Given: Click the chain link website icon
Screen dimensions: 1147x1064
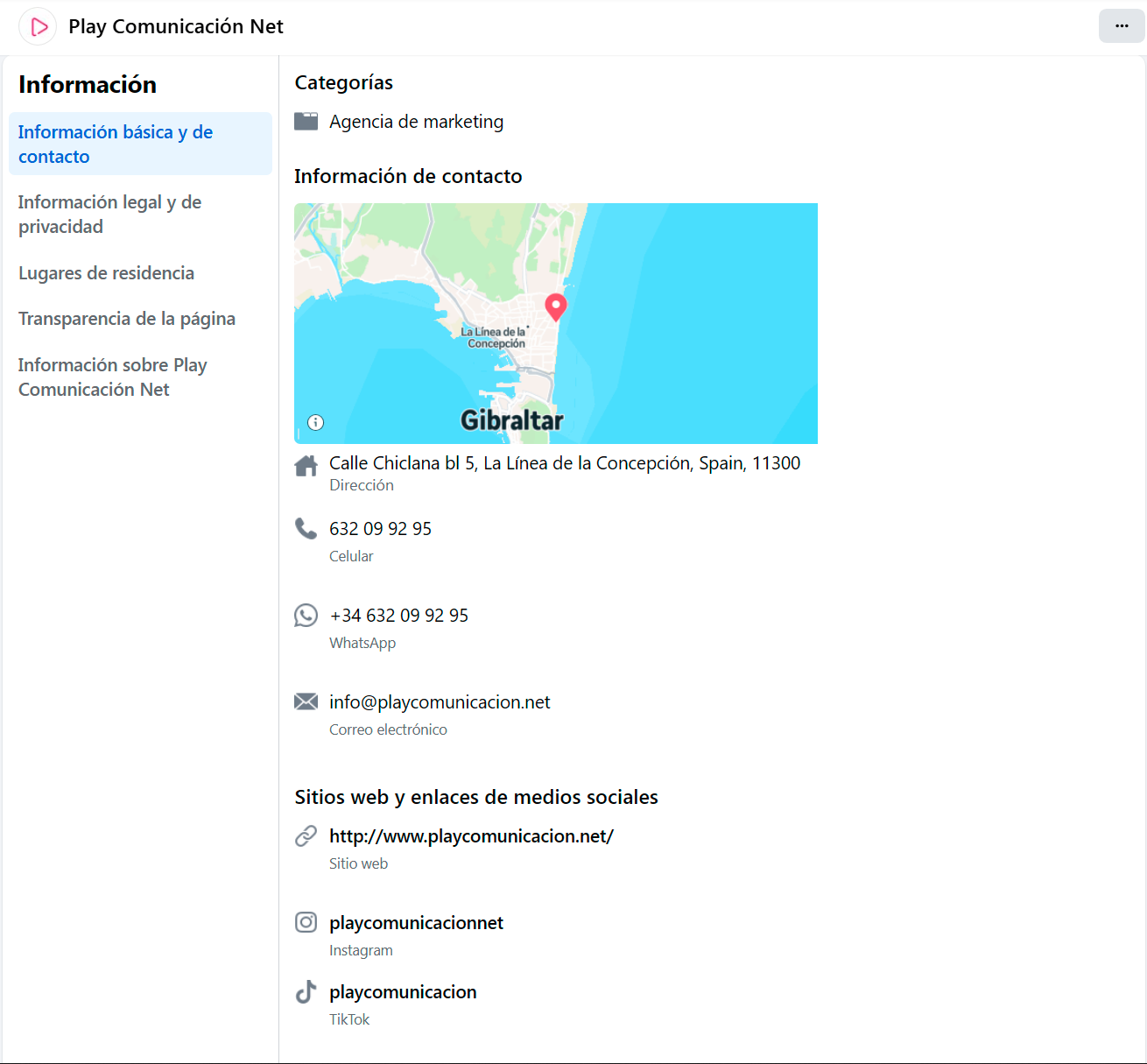Looking at the screenshot, I should point(306,835).
